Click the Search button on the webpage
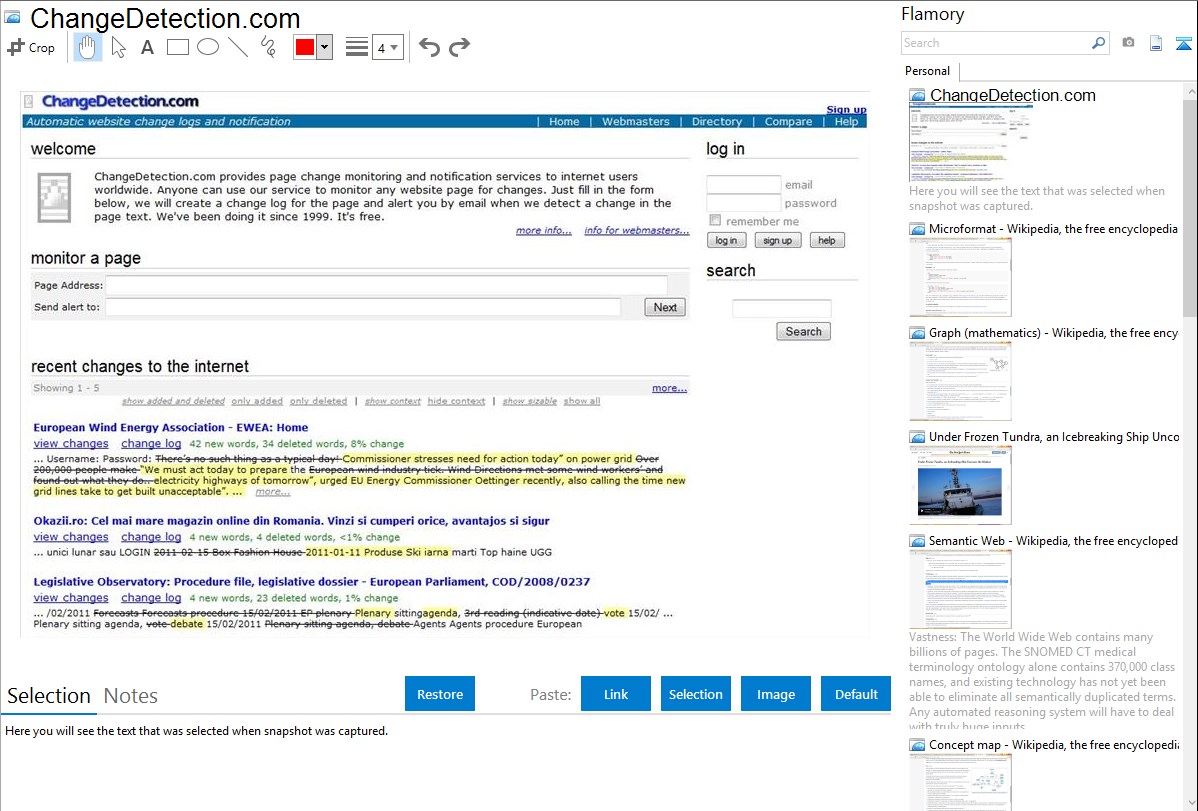Screen dimensions: 1198x811 [804, 331]
